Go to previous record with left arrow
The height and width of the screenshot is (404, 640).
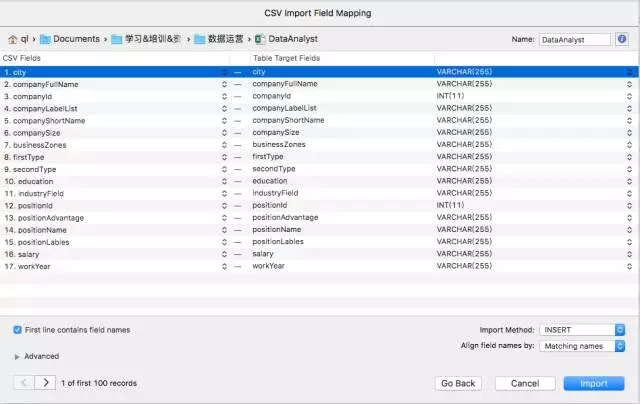(x=24, y=383)
